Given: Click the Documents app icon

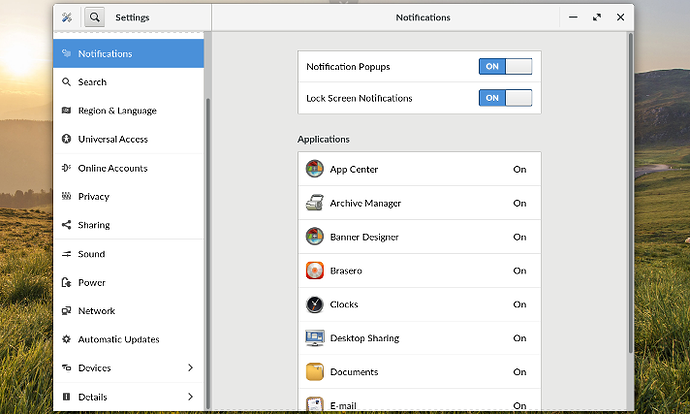Looking at the screenshot, I should pos(314,371).
